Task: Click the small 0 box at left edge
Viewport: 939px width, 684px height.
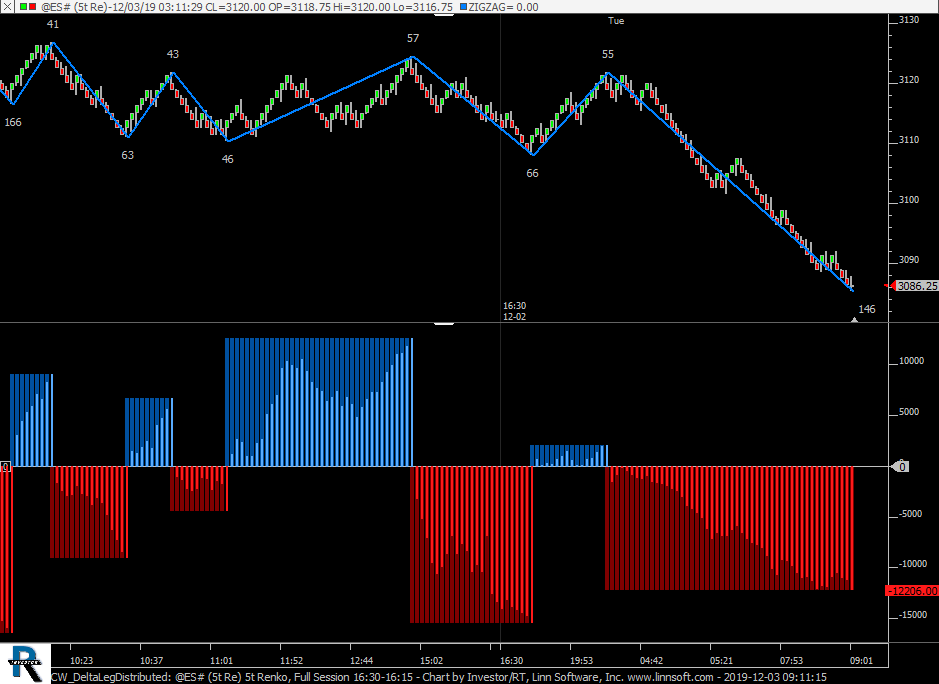Action: point(5,467)
